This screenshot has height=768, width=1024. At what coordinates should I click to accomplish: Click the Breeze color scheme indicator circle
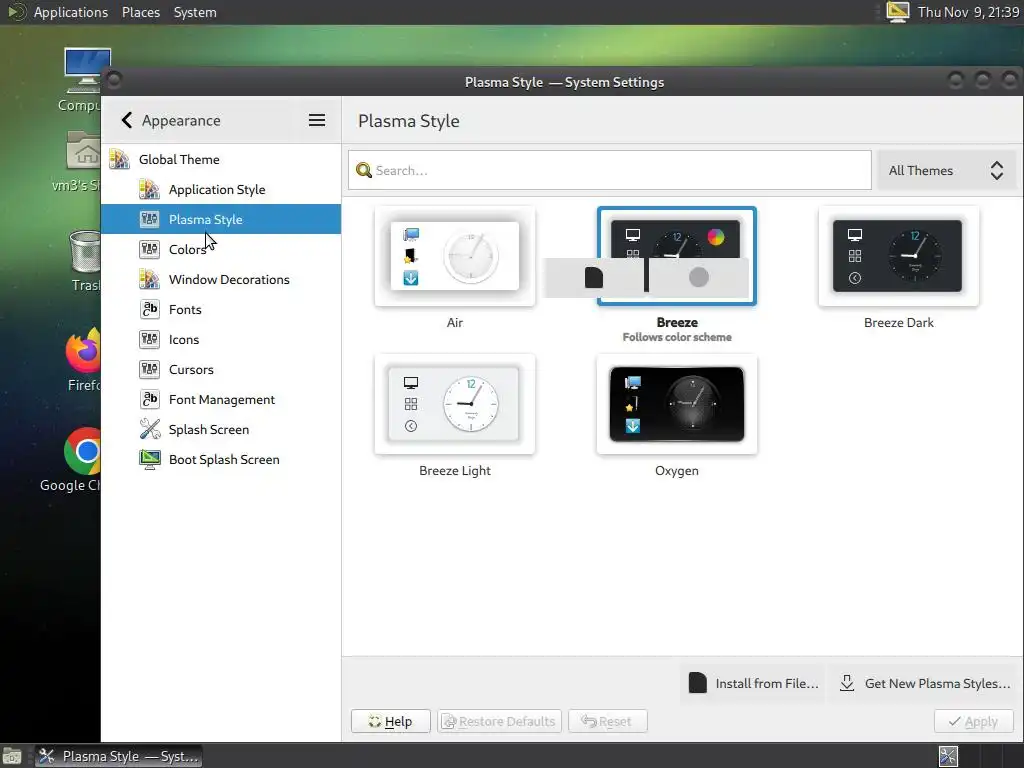click(716, 237)
